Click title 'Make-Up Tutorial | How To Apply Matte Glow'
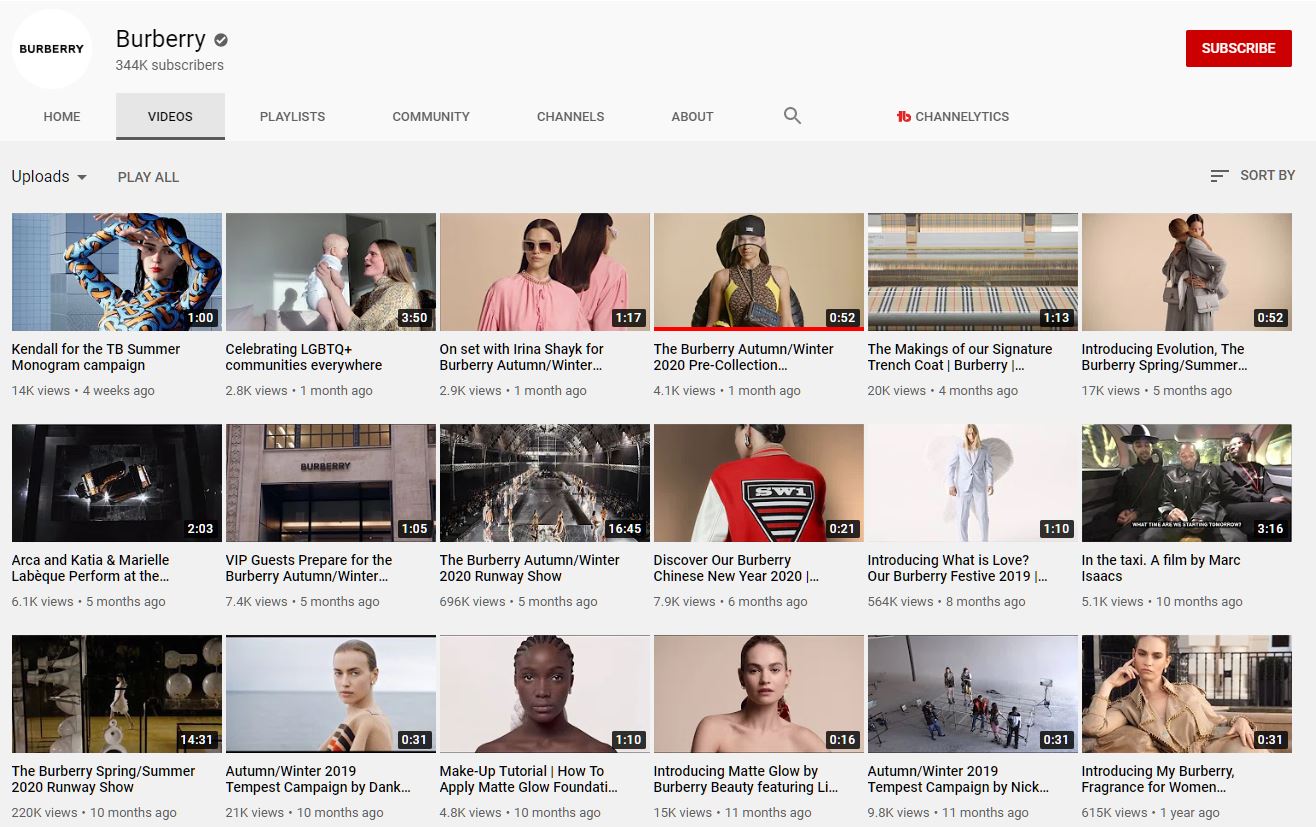Screen dimensions: 1316x827 click(x=529, y=779)
